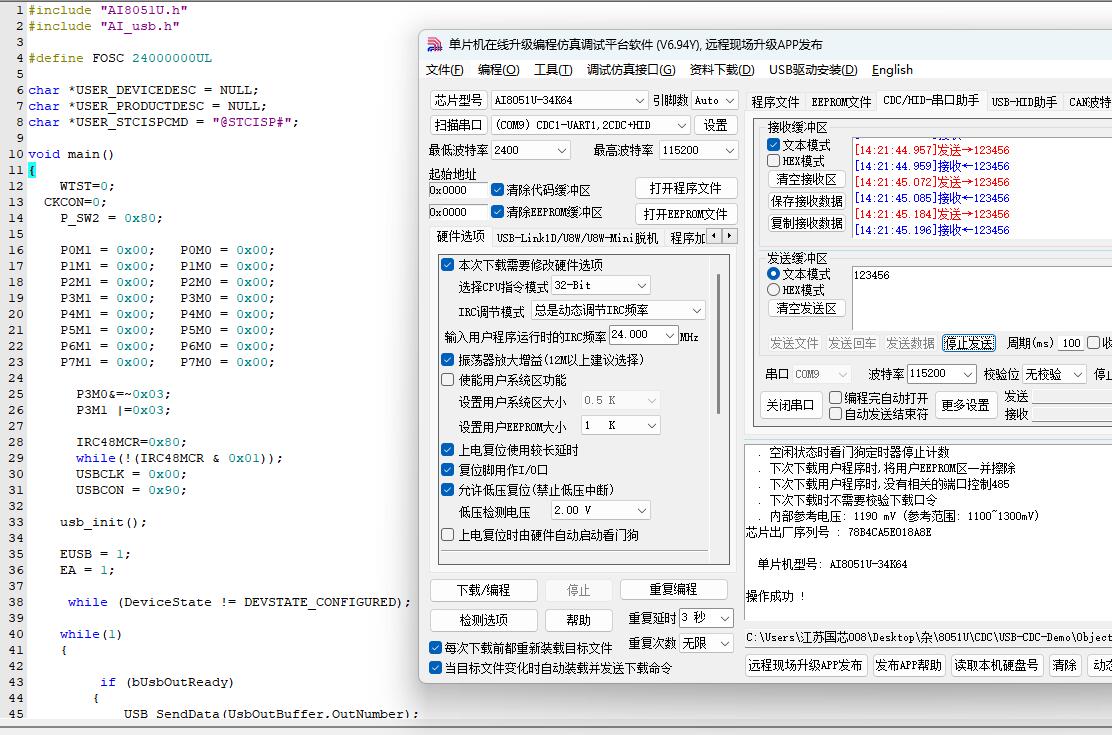Click the hardware options vertical scrollbar
Viewport: 1112px width, 735px height.
[x=719, y=344]
